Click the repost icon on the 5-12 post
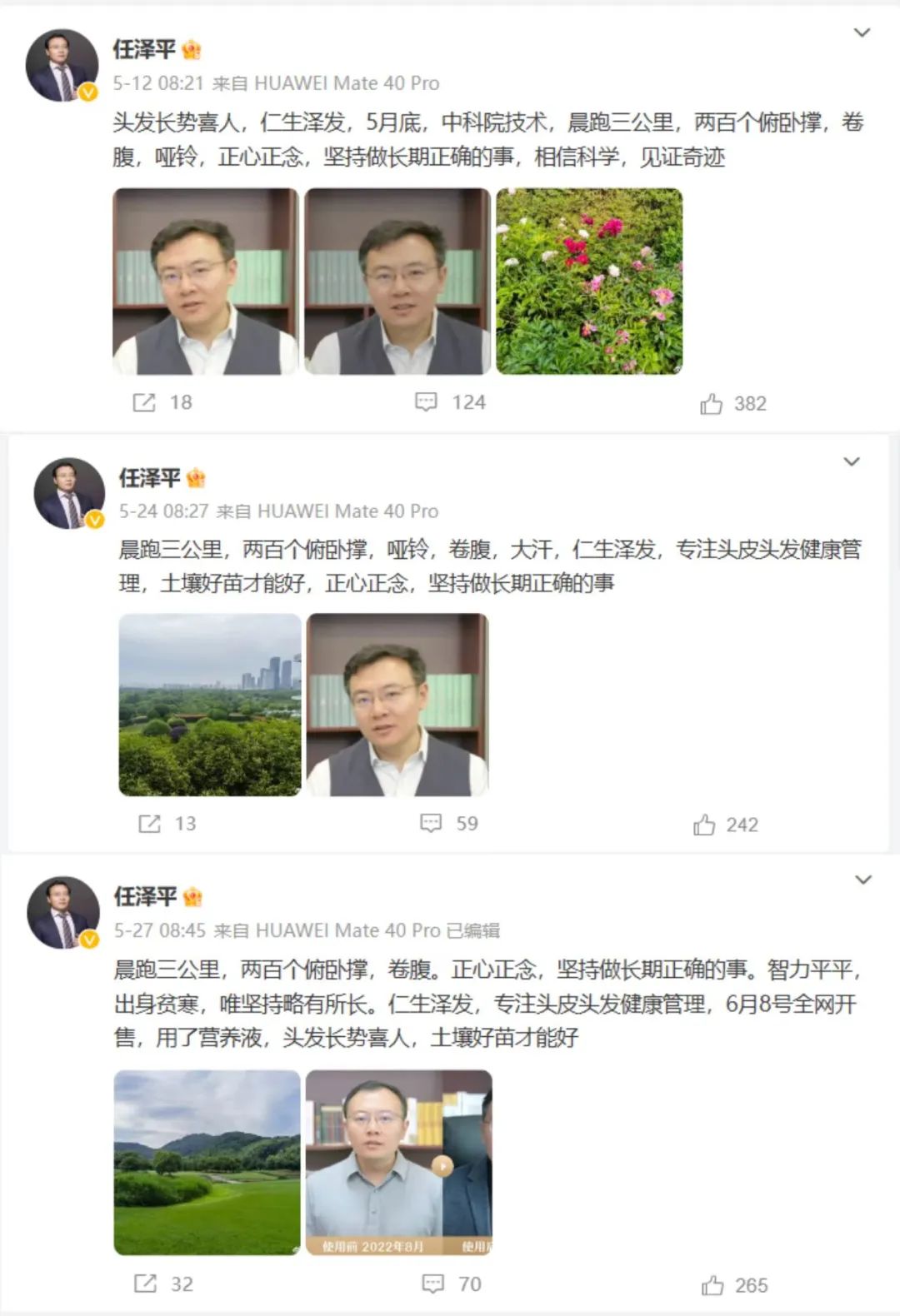The image size is (900, 1316). (144, 403)
